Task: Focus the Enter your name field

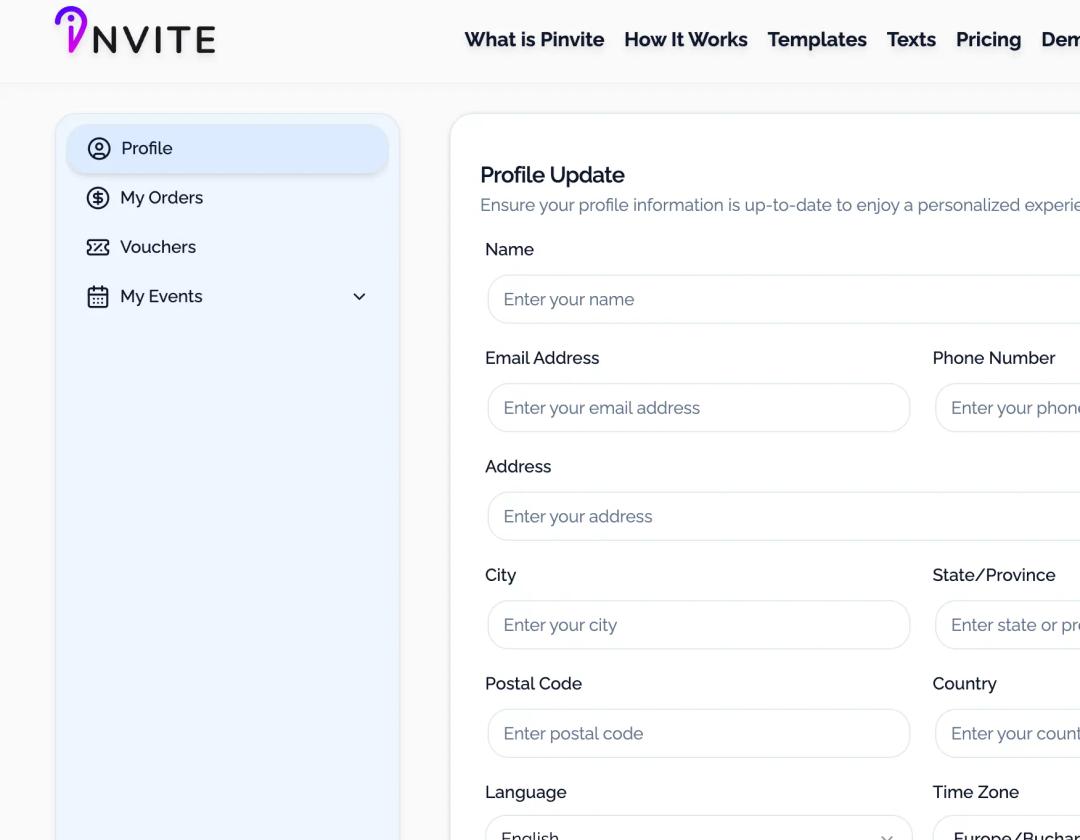Action: point(784,300)
